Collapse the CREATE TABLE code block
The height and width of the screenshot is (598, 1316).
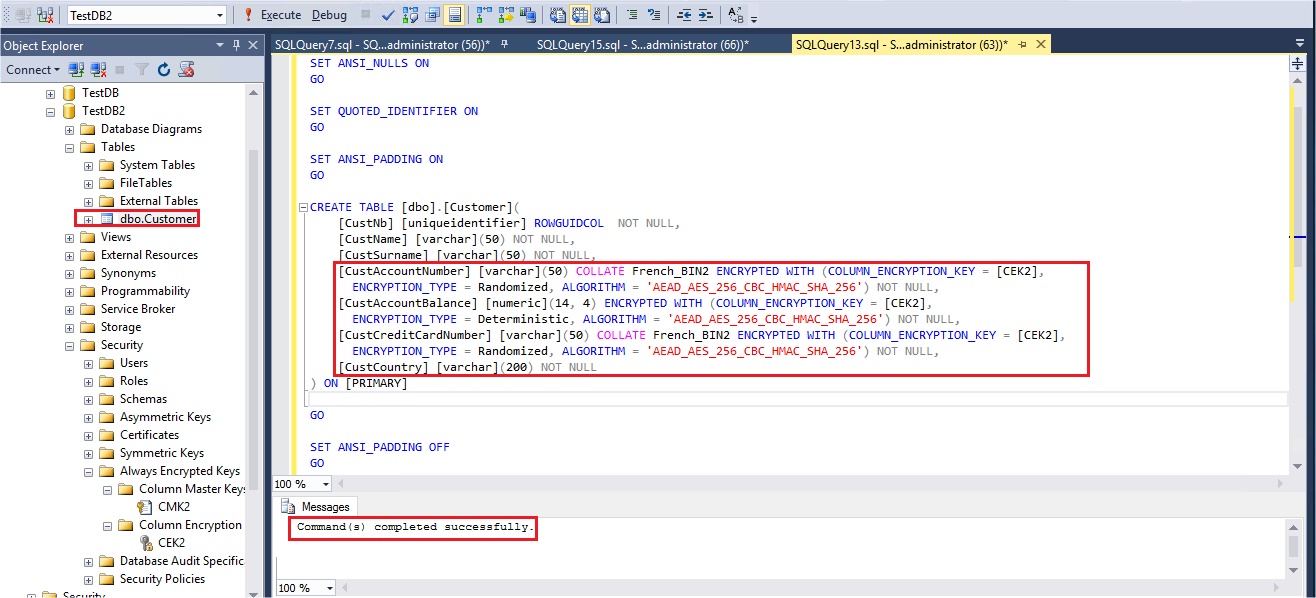click(304, 207)
